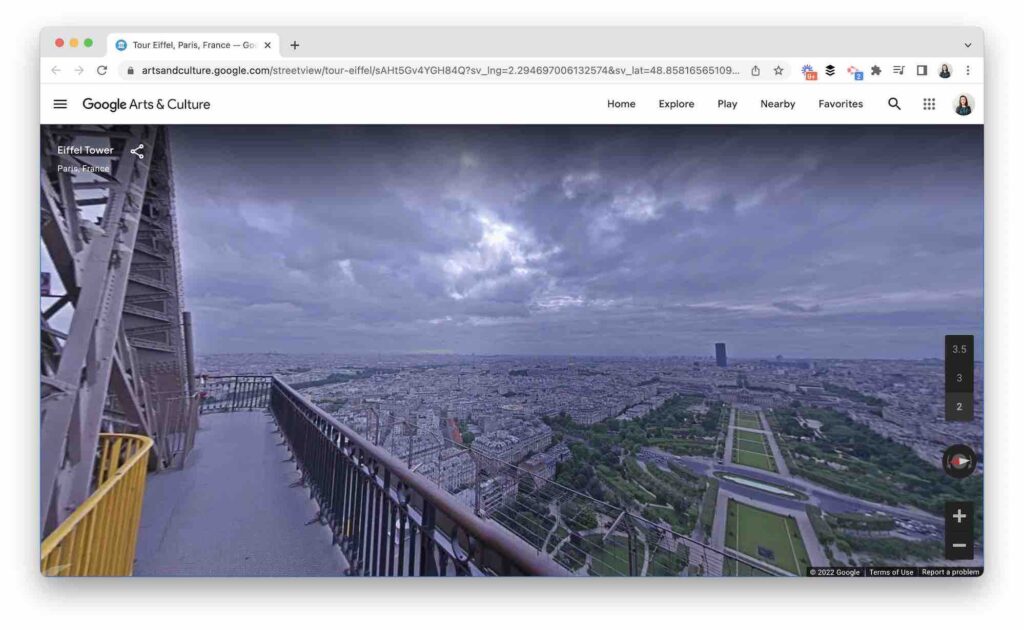Open the tab search chevron

click(966, 45)
